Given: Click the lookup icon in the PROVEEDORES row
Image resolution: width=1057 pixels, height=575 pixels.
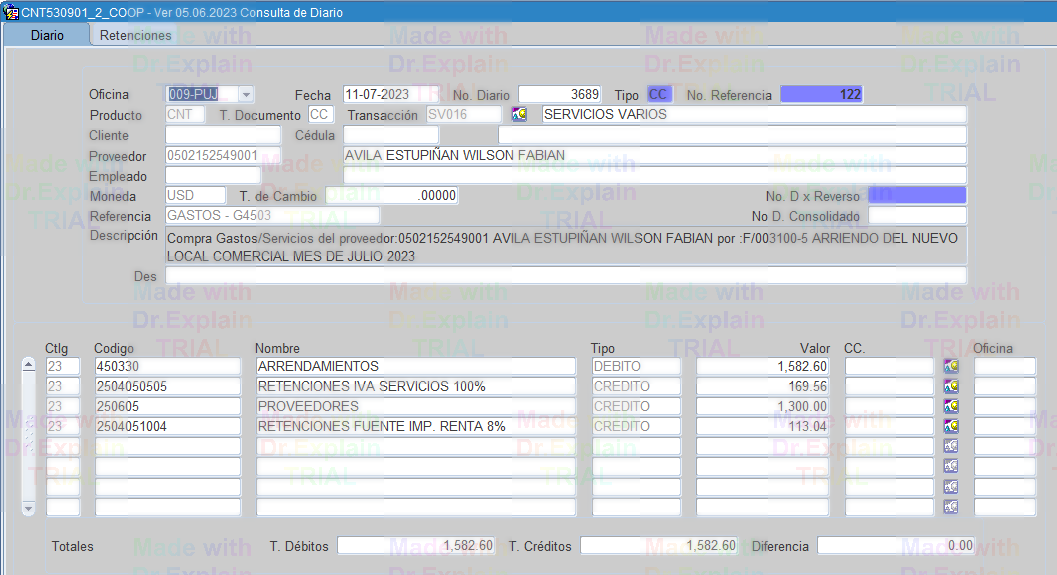Looking at the screenshot, I should [951, 407].
